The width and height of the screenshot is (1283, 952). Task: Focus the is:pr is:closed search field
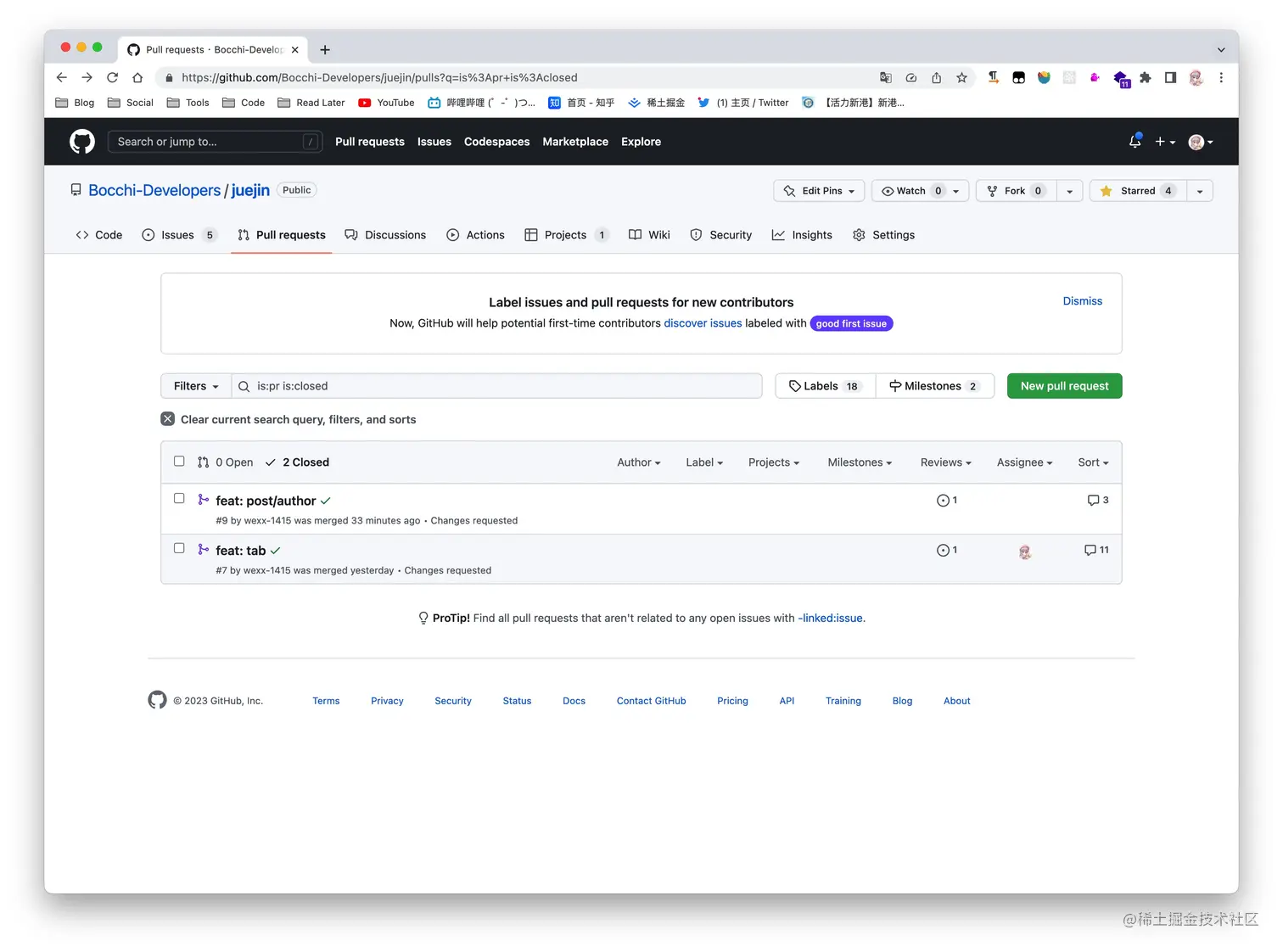[496, 386]
